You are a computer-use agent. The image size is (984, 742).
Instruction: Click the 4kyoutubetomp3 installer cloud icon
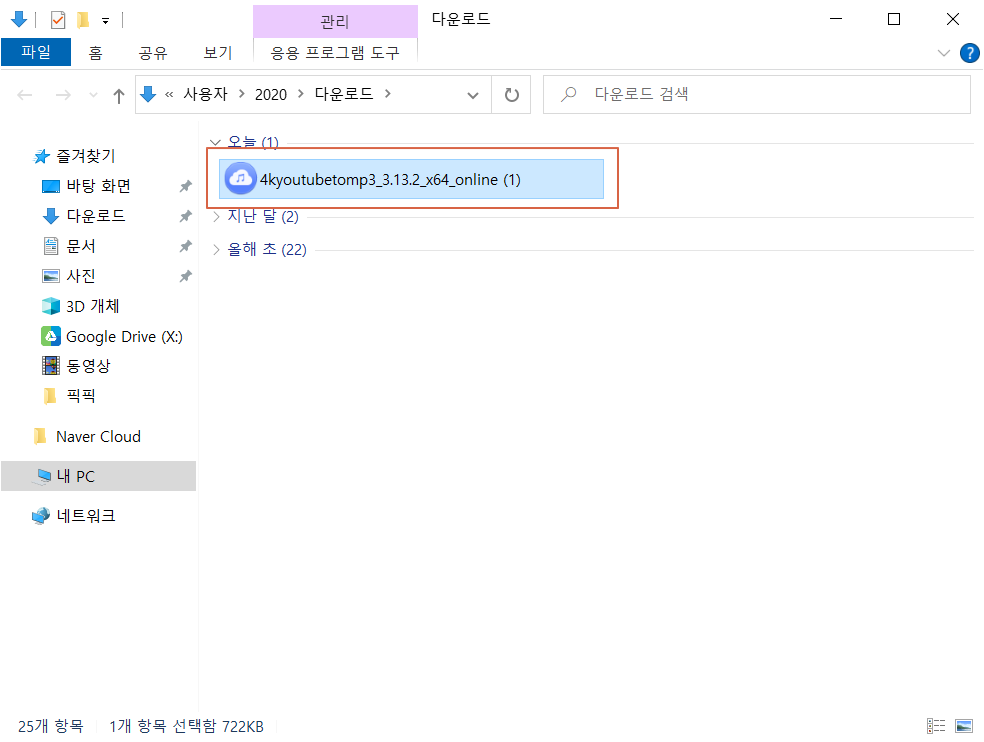click(x=240, y=179)
